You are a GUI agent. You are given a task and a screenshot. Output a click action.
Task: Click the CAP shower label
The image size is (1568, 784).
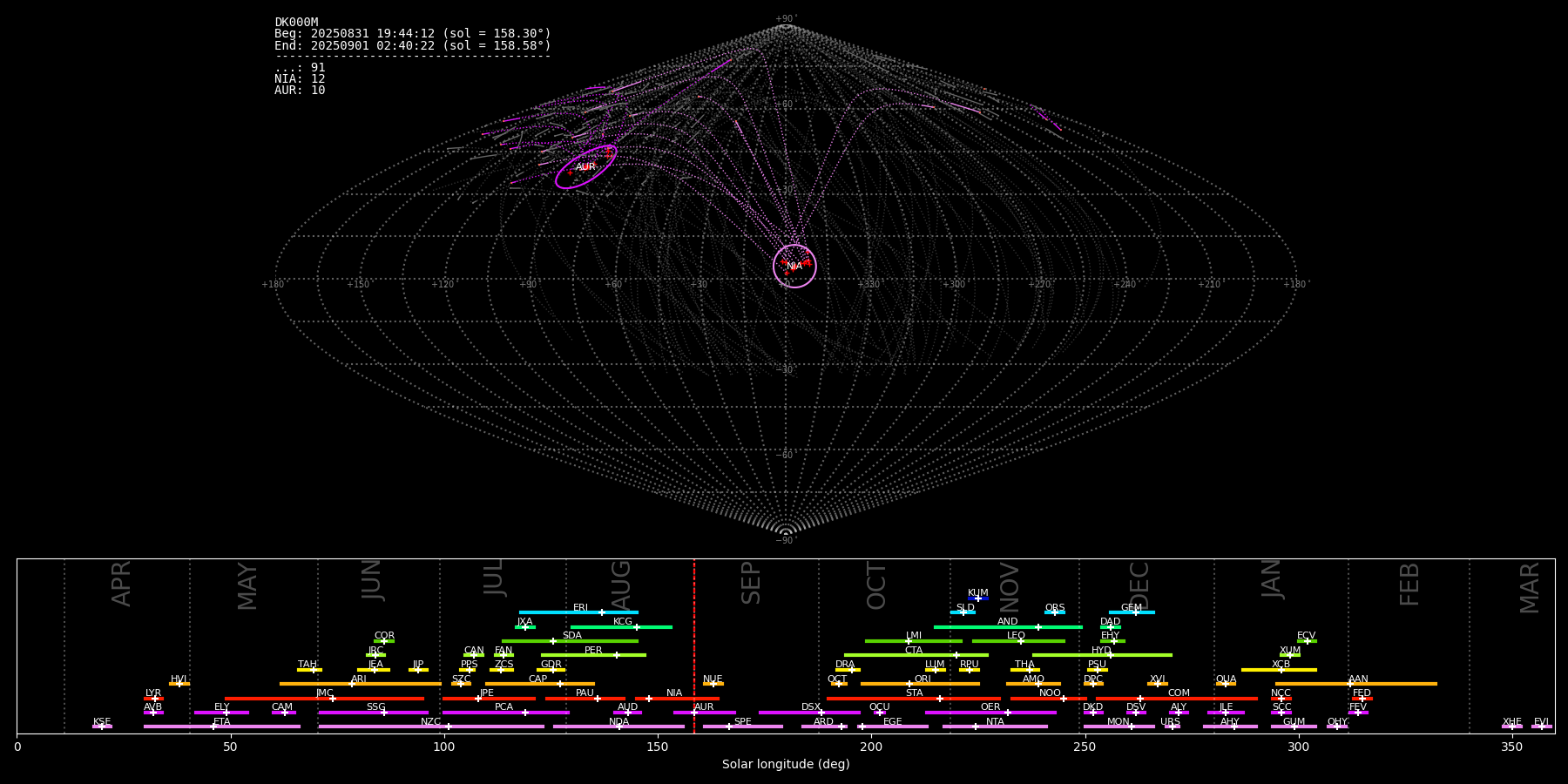click(538, 679)
